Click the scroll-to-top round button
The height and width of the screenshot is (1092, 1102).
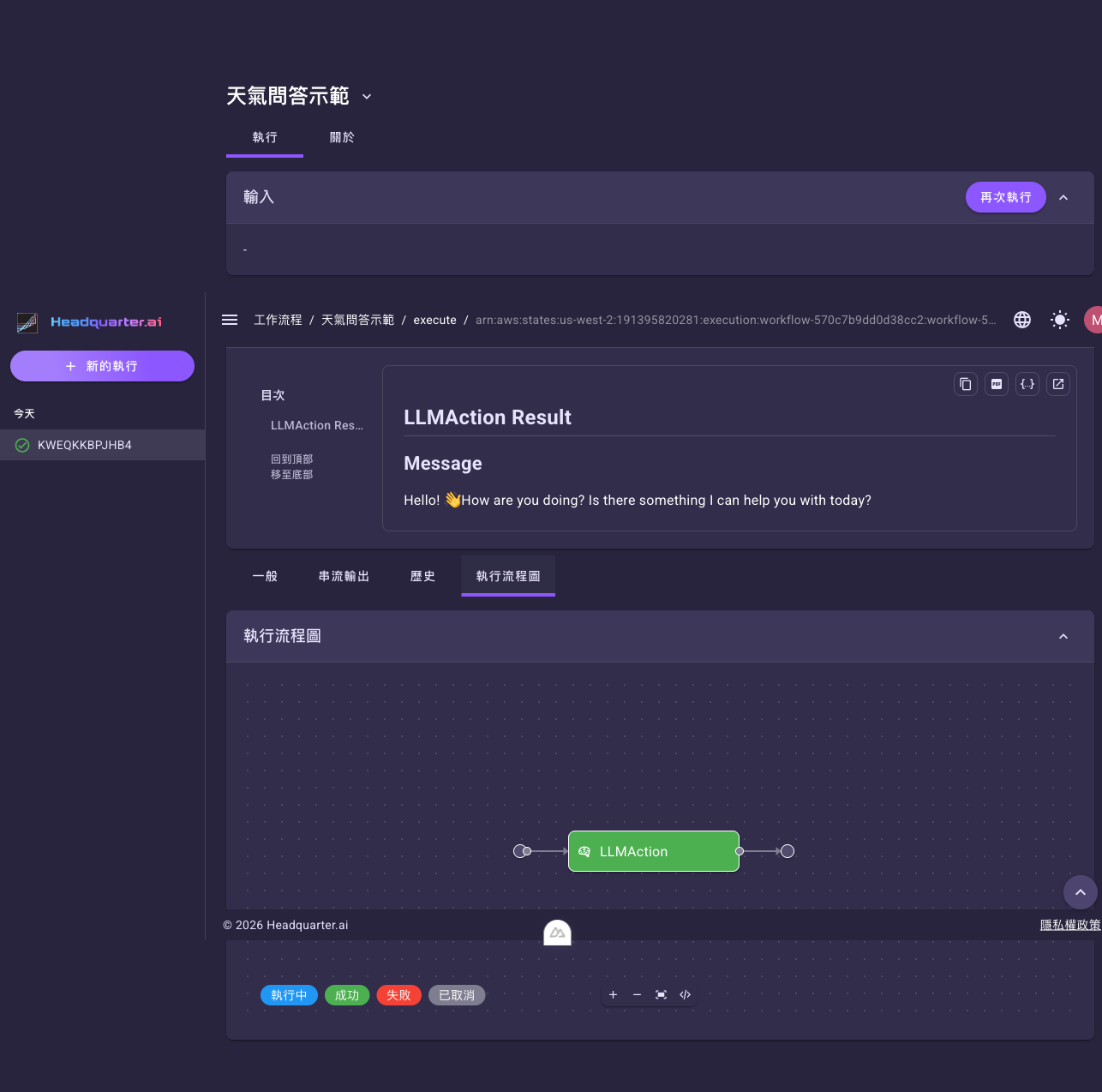[x=1081, y=892]
